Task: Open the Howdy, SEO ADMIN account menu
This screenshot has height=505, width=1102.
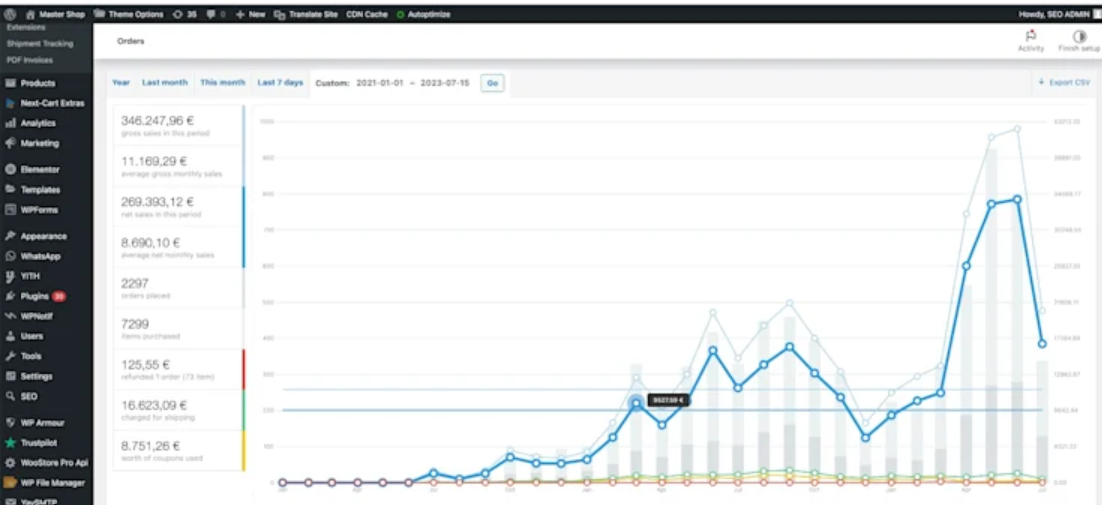Action: [x=1051, y=15]
